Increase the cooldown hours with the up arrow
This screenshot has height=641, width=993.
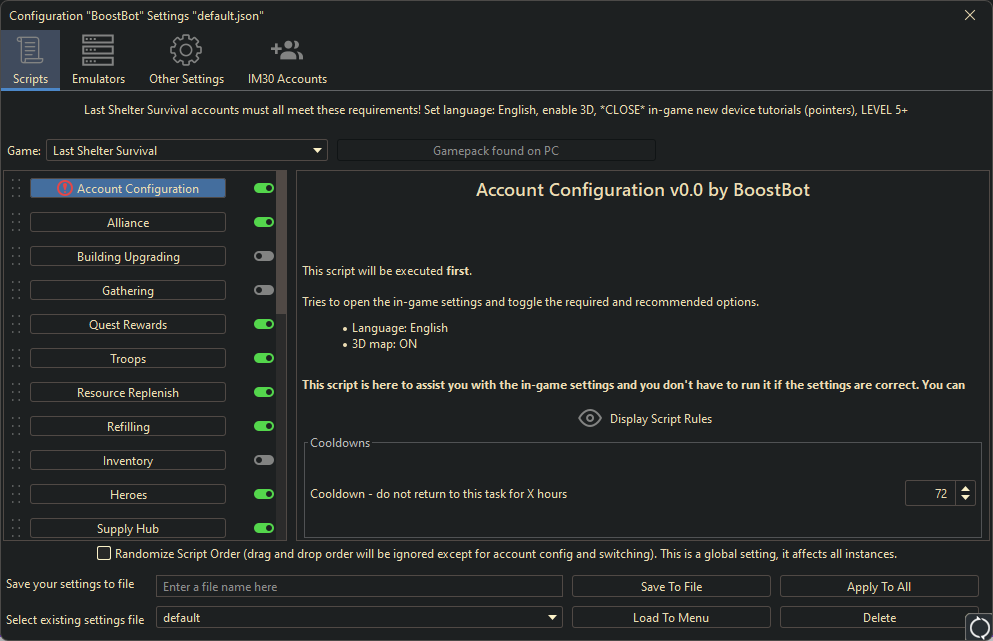click(x=965, y=487)
